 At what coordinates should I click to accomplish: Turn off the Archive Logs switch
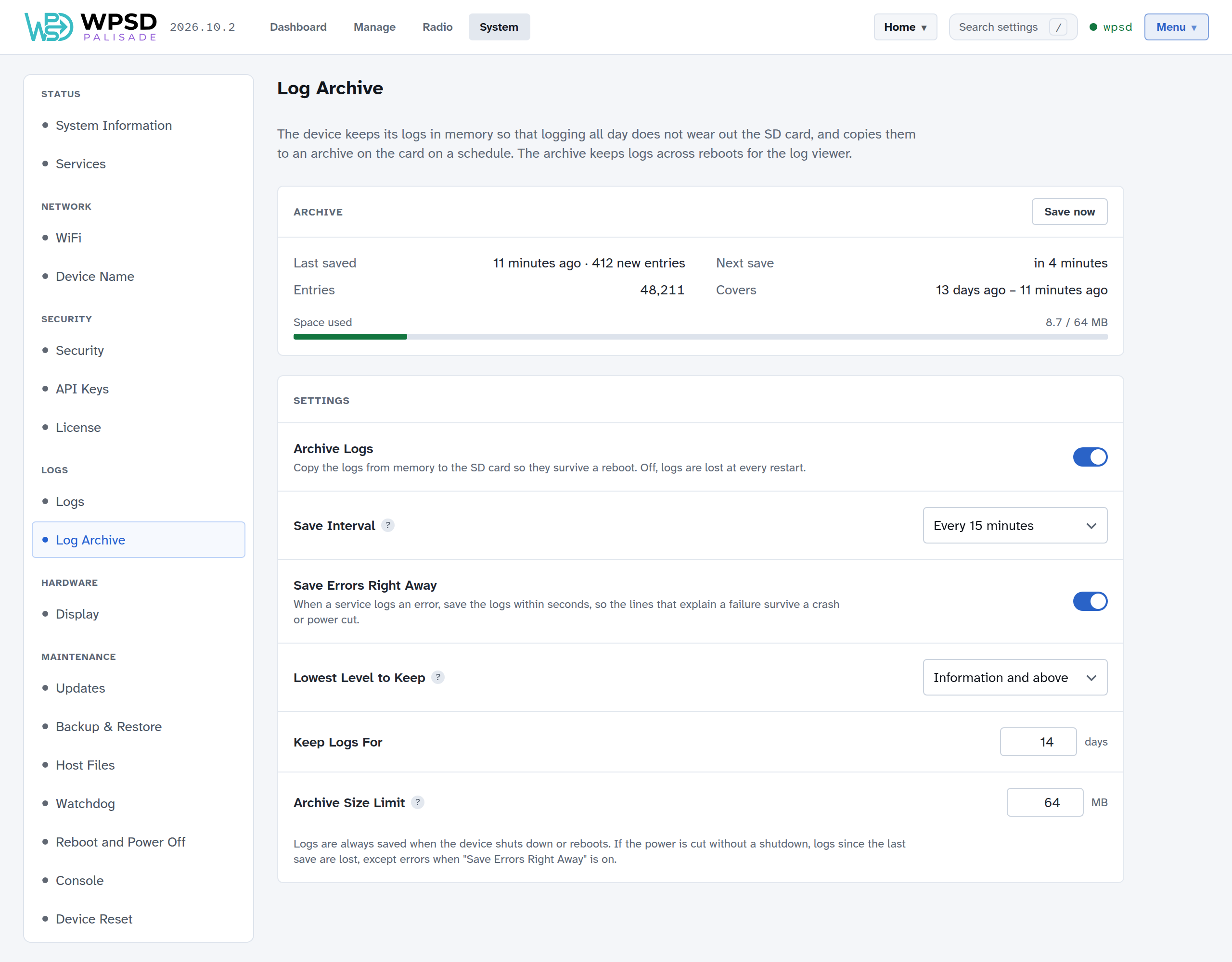(x=1090, y=457)
